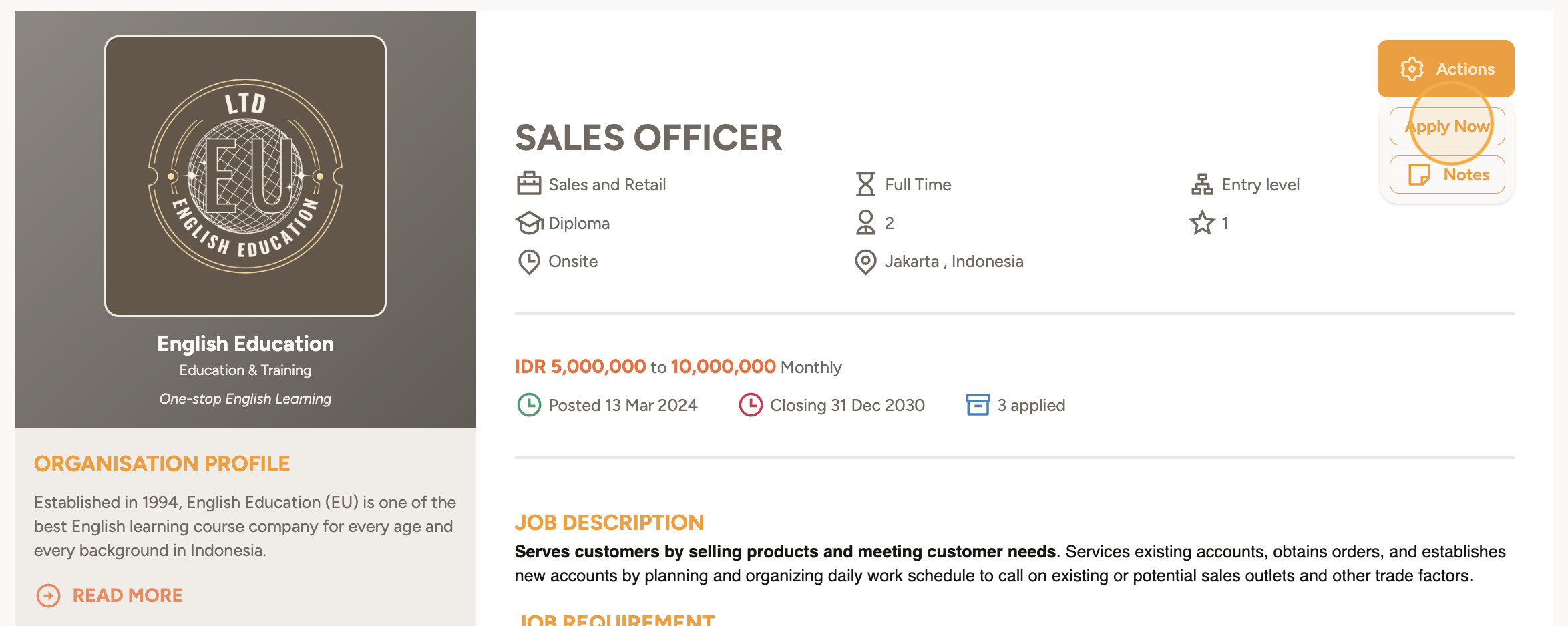This screenshot has width=1568, height=626.
Task: Click the Diploma graduation cap icon
Action: [529, 223]
